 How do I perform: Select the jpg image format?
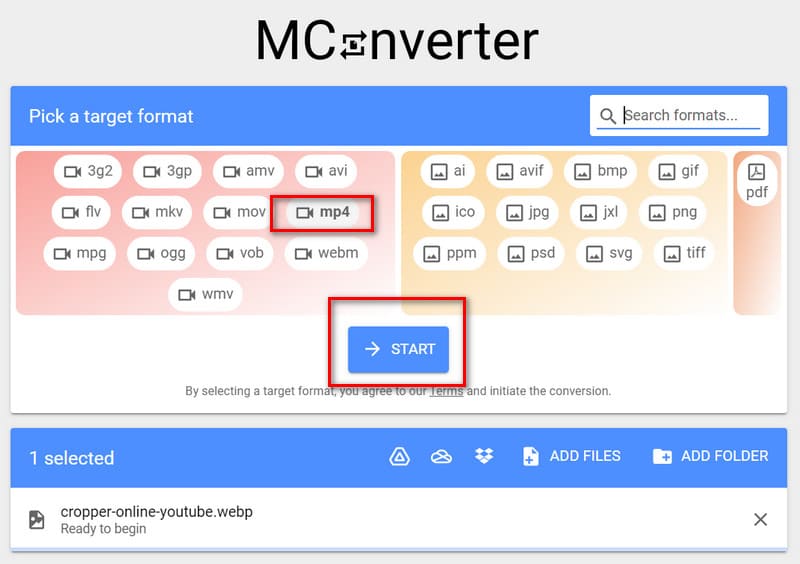coord(527,212)
